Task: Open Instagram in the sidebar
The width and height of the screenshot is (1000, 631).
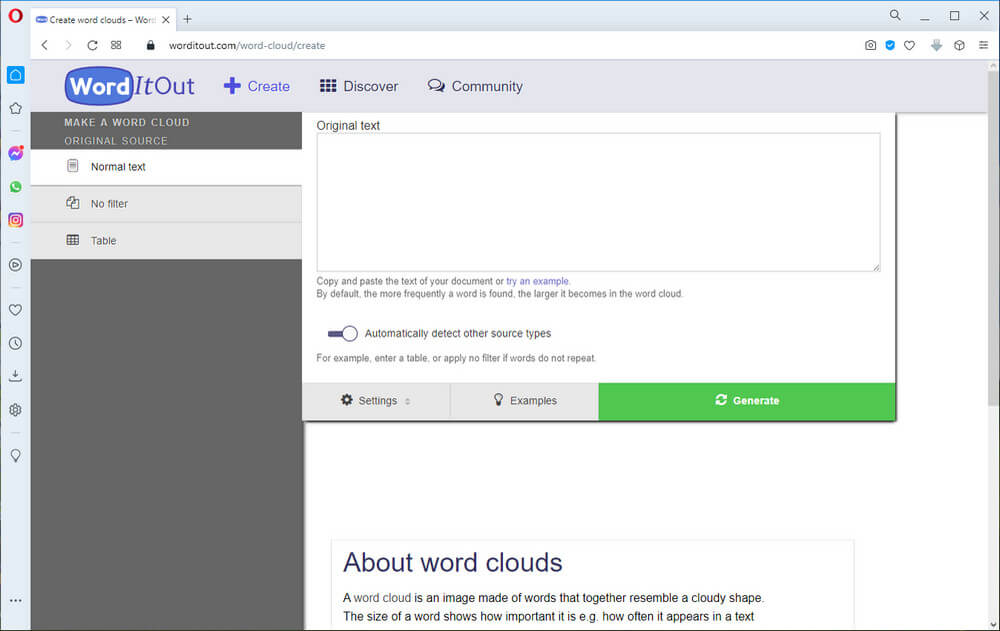Action: pyautogui.click(x=15, y=220)
